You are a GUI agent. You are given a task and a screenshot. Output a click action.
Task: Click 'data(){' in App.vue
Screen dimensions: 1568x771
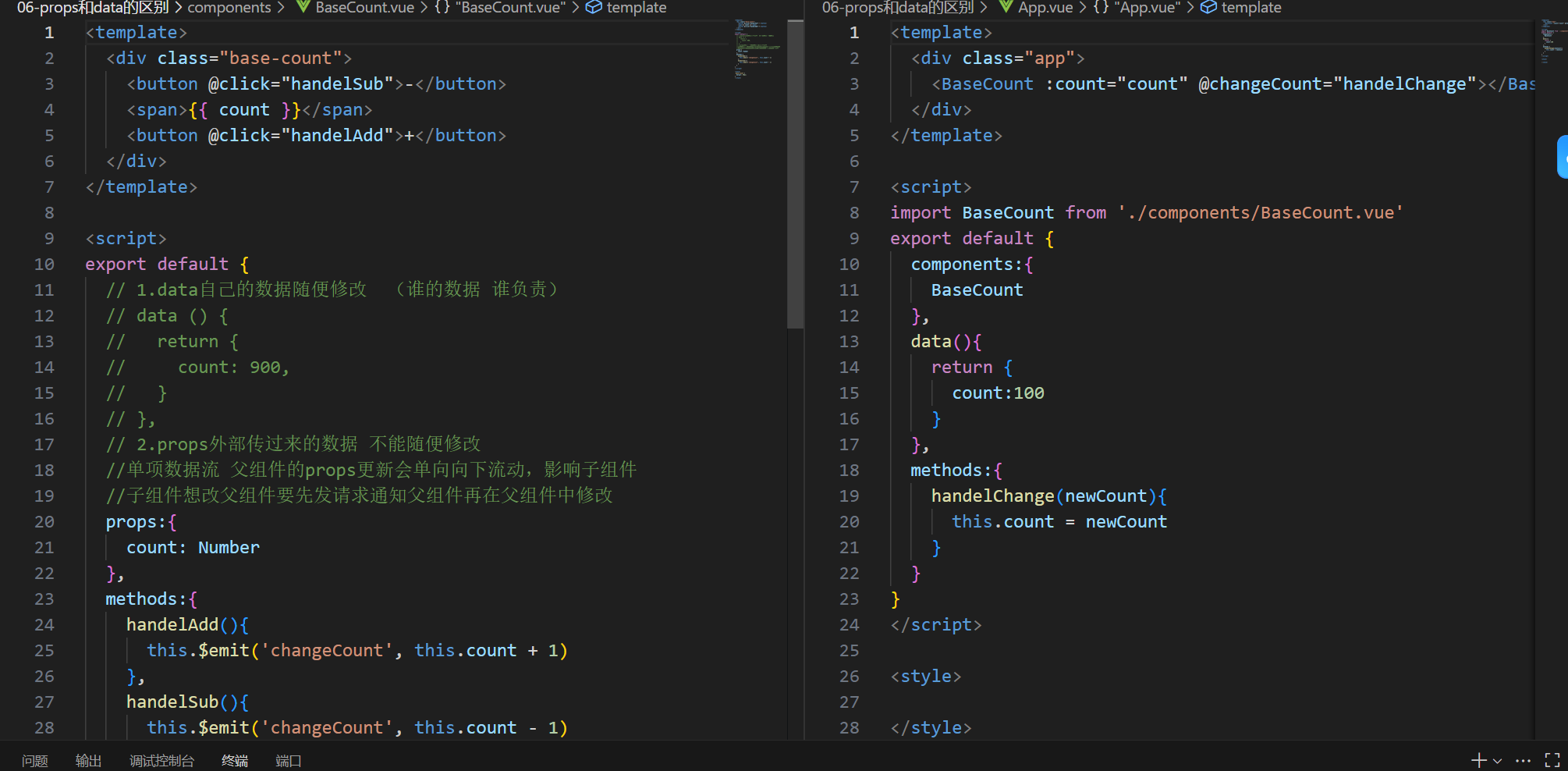(x=946, y=342)
